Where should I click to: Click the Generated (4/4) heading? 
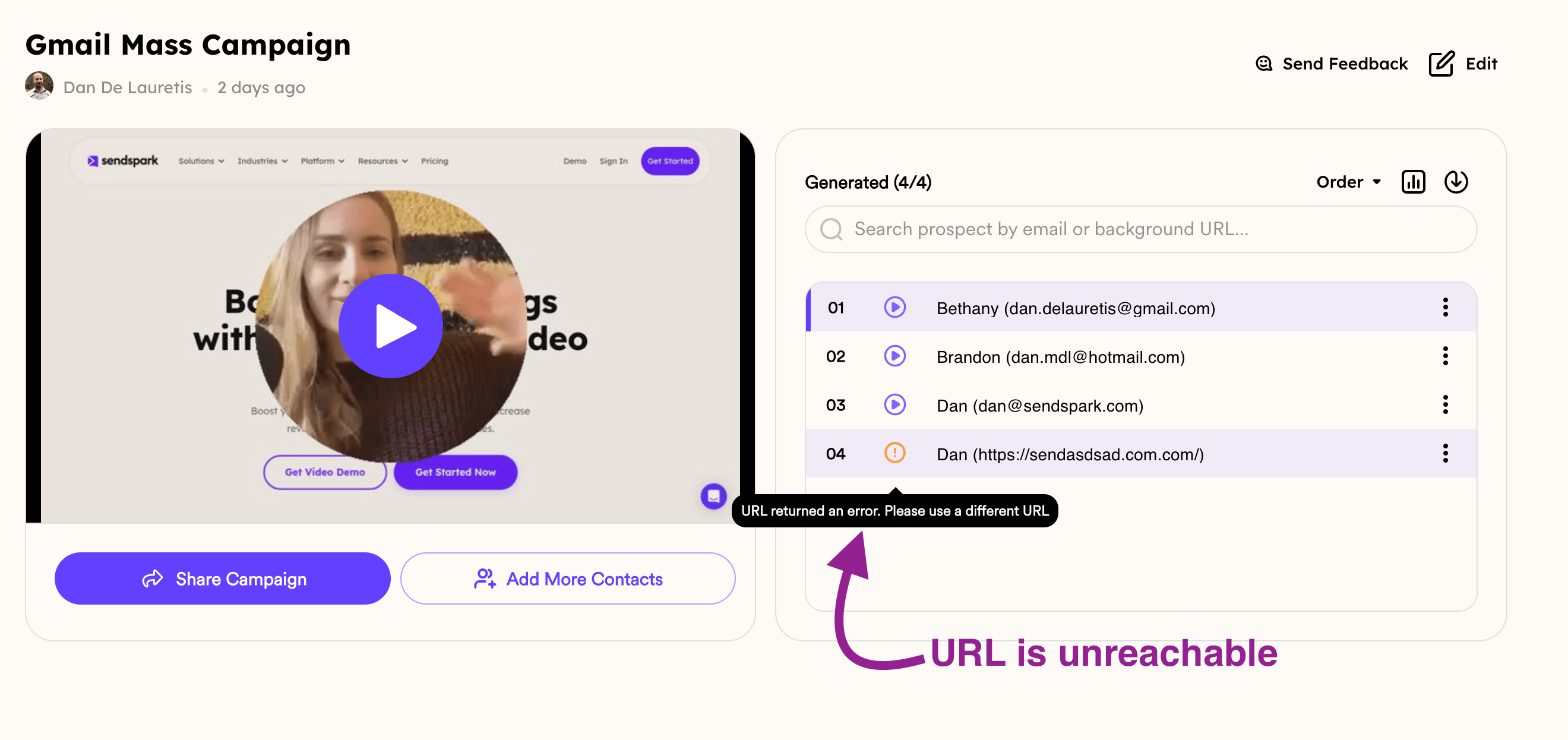(868, 182)
